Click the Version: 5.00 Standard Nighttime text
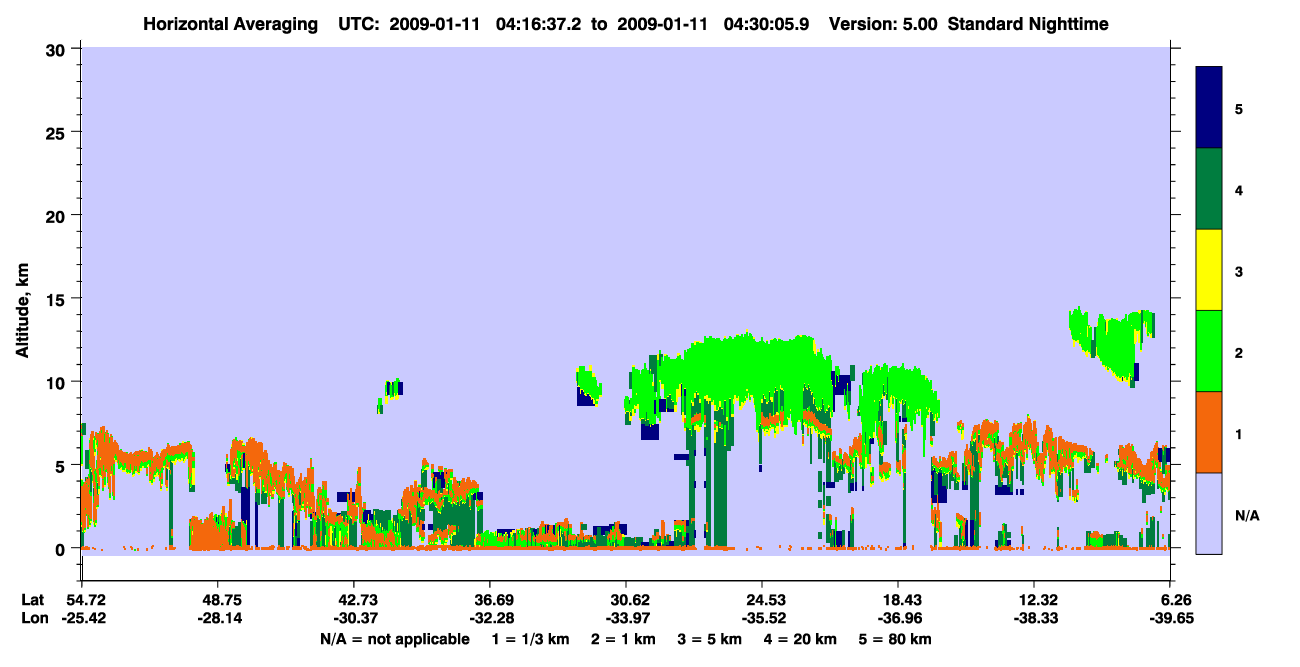This screenshot has width=1300, height=667. (968, 23)
